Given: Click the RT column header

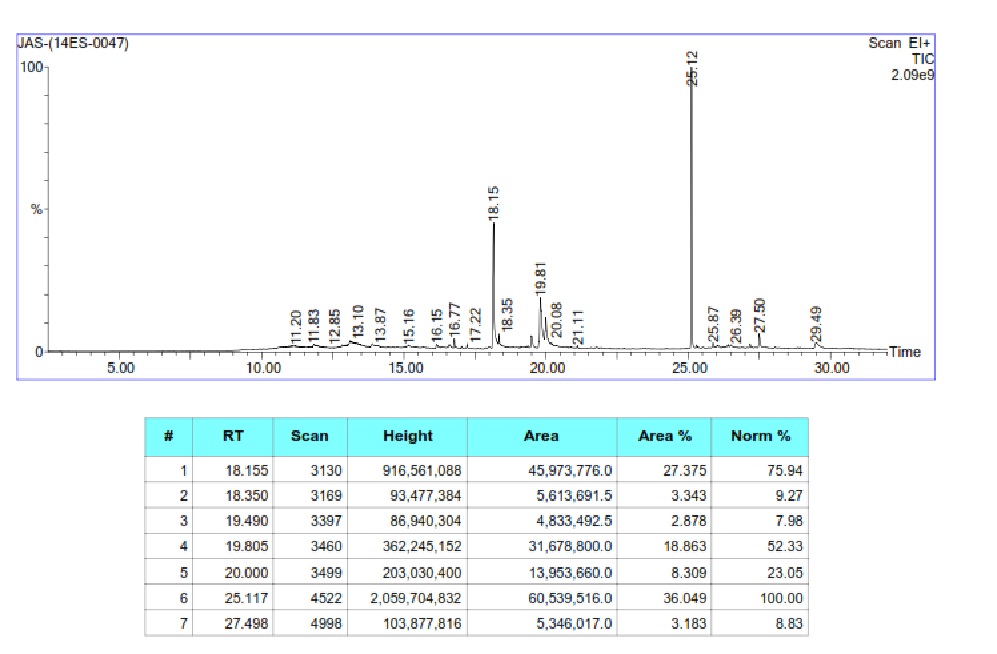Looking at the screenshot, I should click(233, 436).
